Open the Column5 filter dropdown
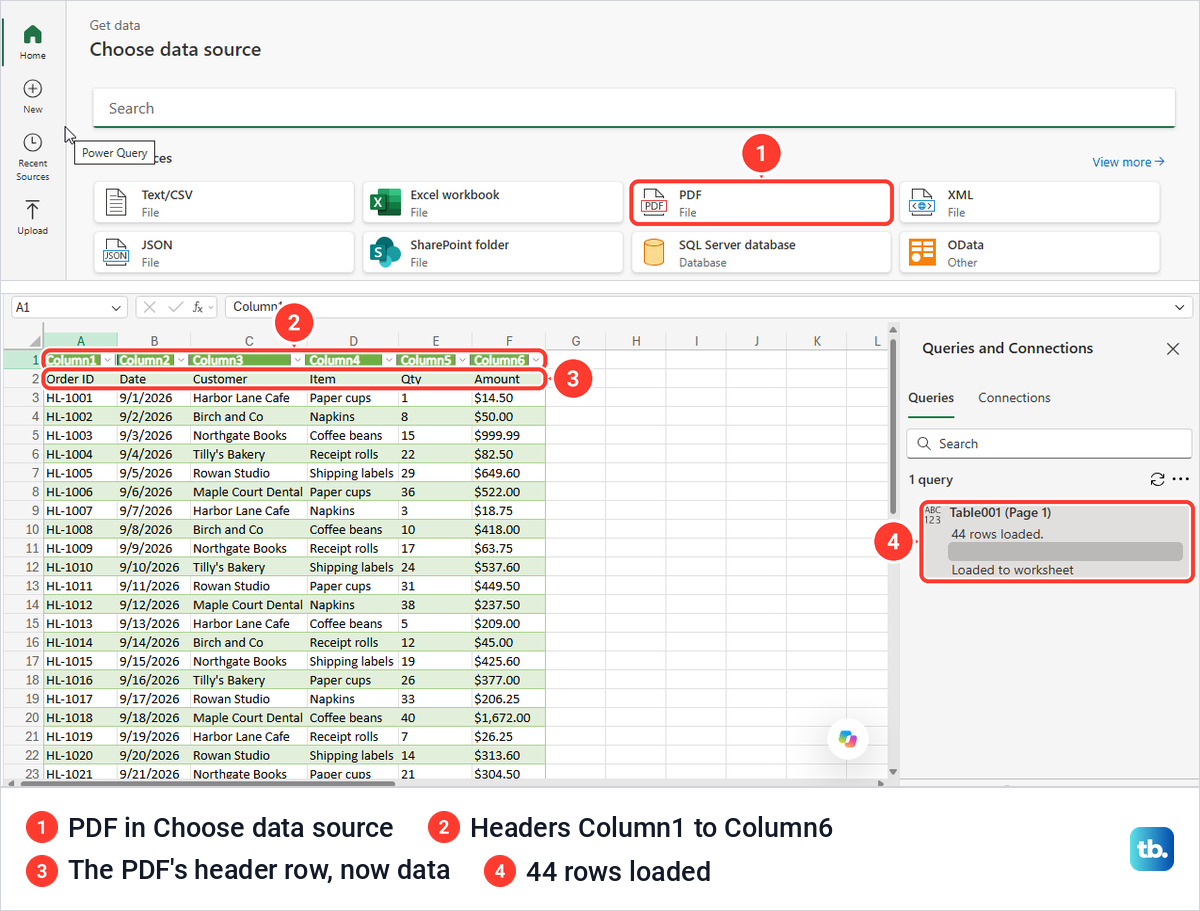The height and width of the screenshot is (911, 1200). click(462, 360)
